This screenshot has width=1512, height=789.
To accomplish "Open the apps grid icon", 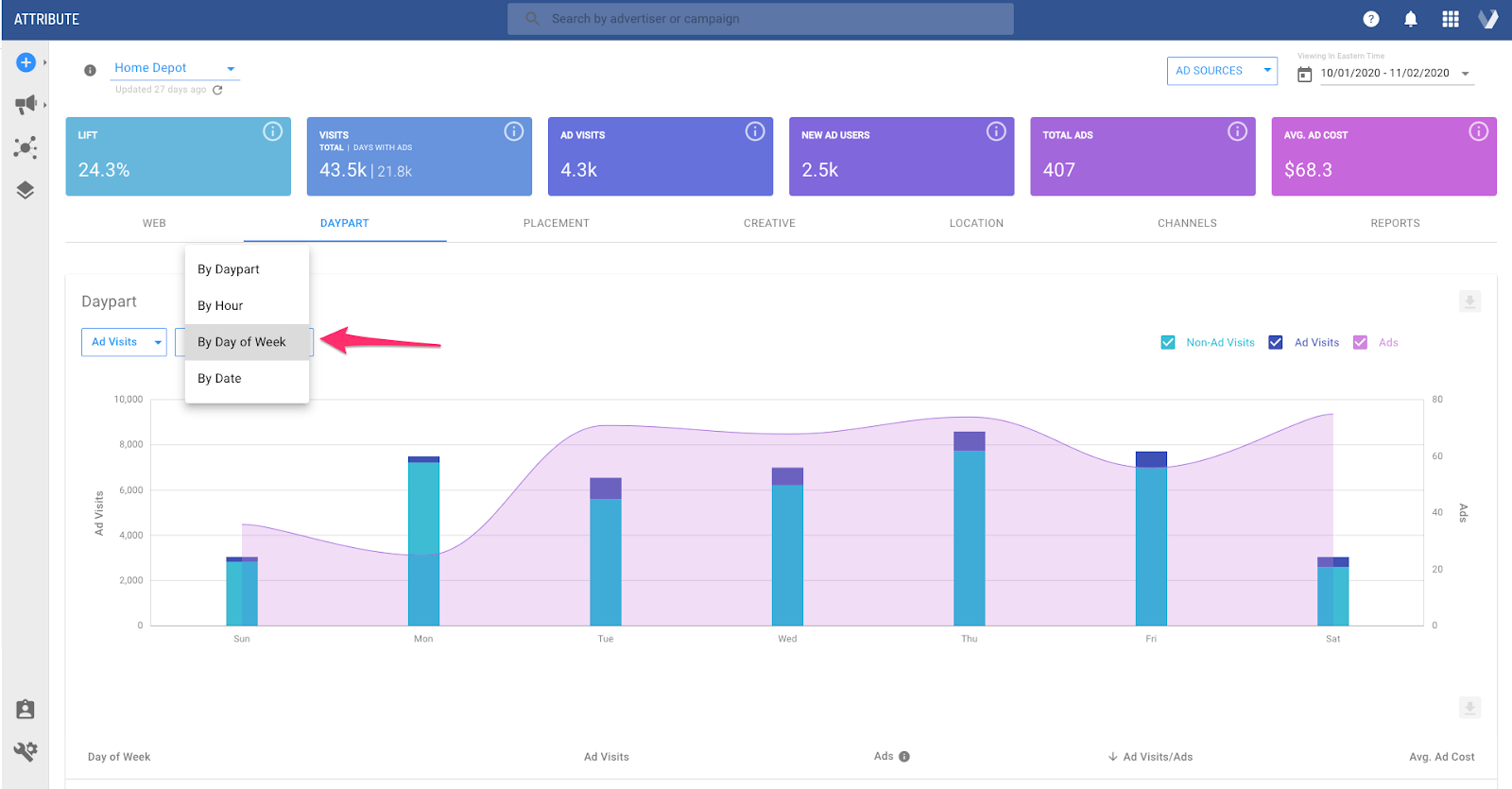I will (1450, 19).
